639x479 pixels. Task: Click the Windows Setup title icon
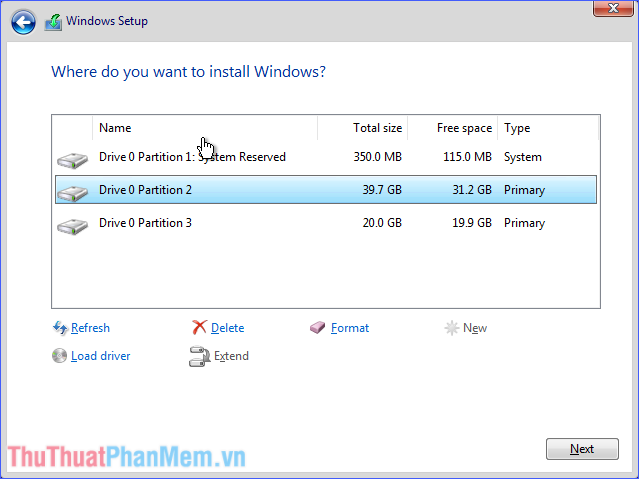point(53,22)
